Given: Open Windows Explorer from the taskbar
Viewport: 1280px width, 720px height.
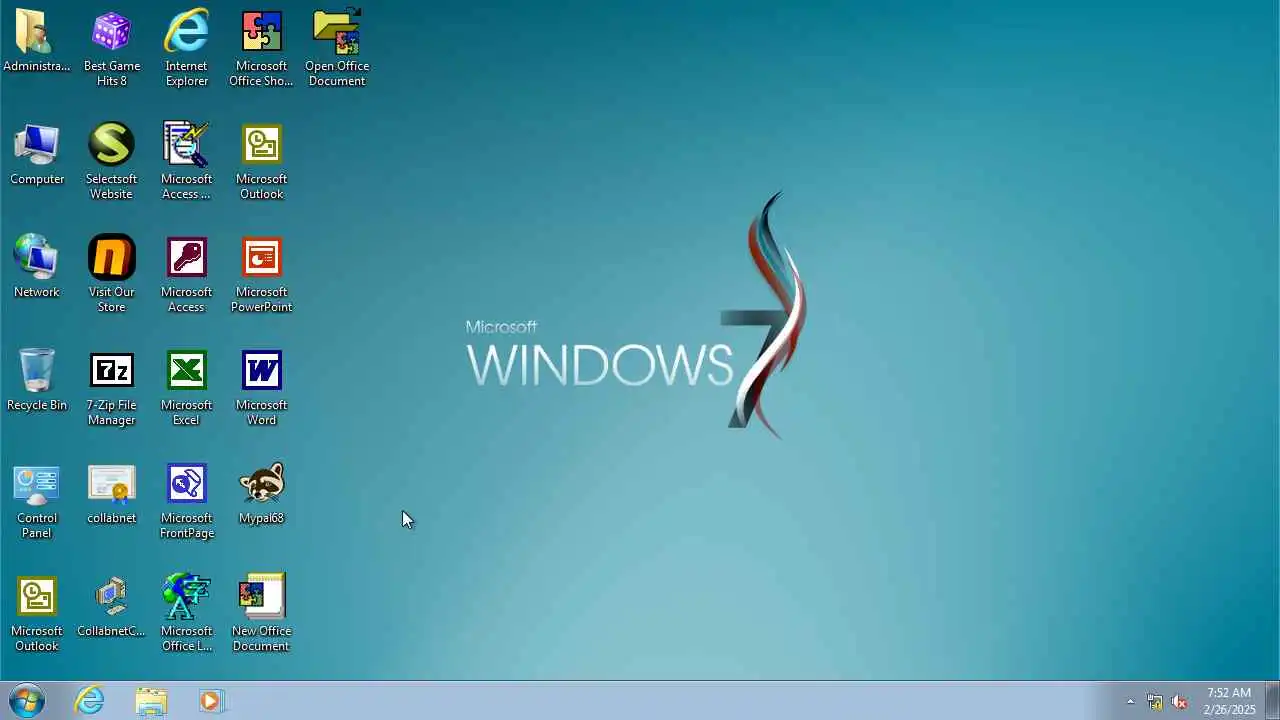Looking at the screenshot, I should click(151, 701).
